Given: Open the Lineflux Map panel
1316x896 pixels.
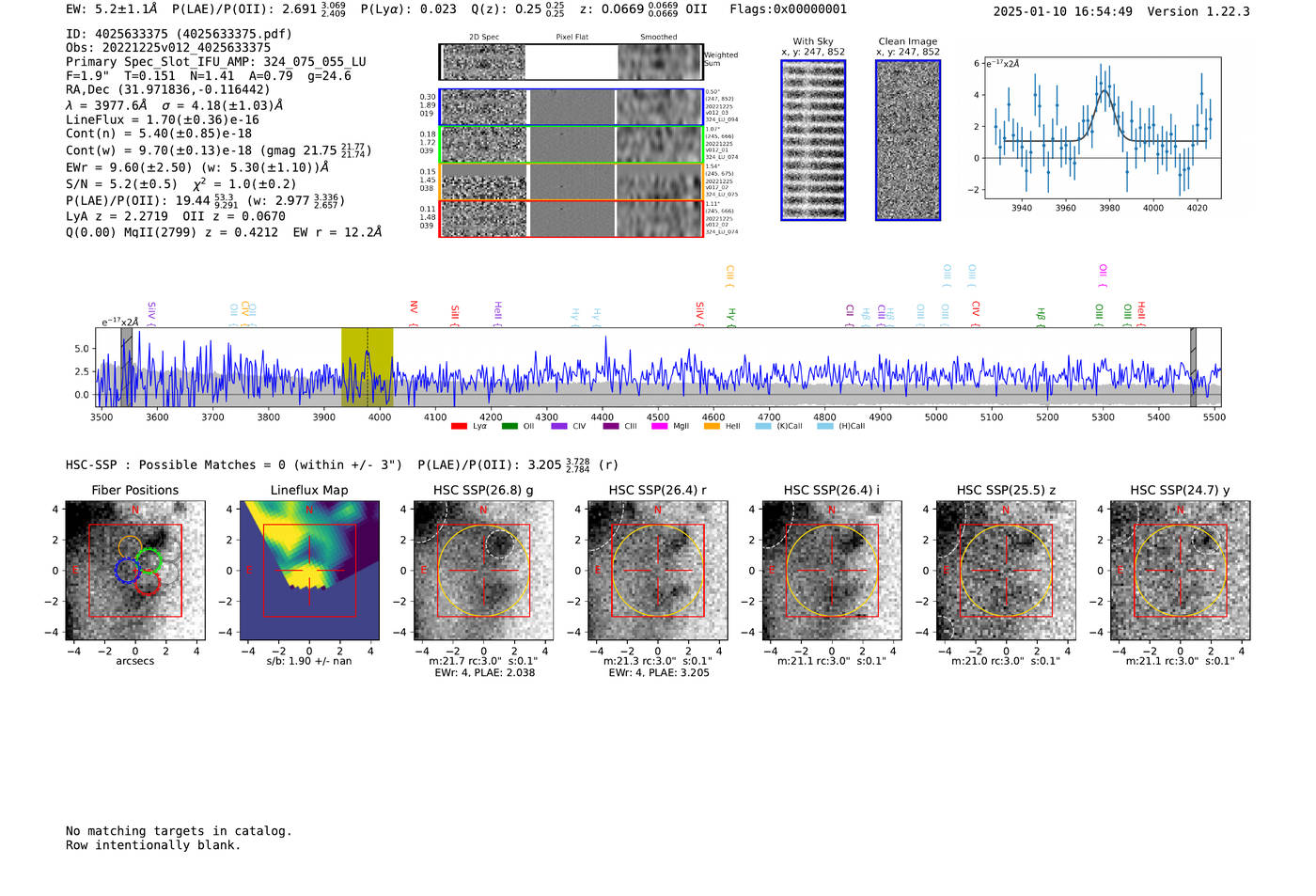Looking at the screenshot, I should click(x=309, y=571).
